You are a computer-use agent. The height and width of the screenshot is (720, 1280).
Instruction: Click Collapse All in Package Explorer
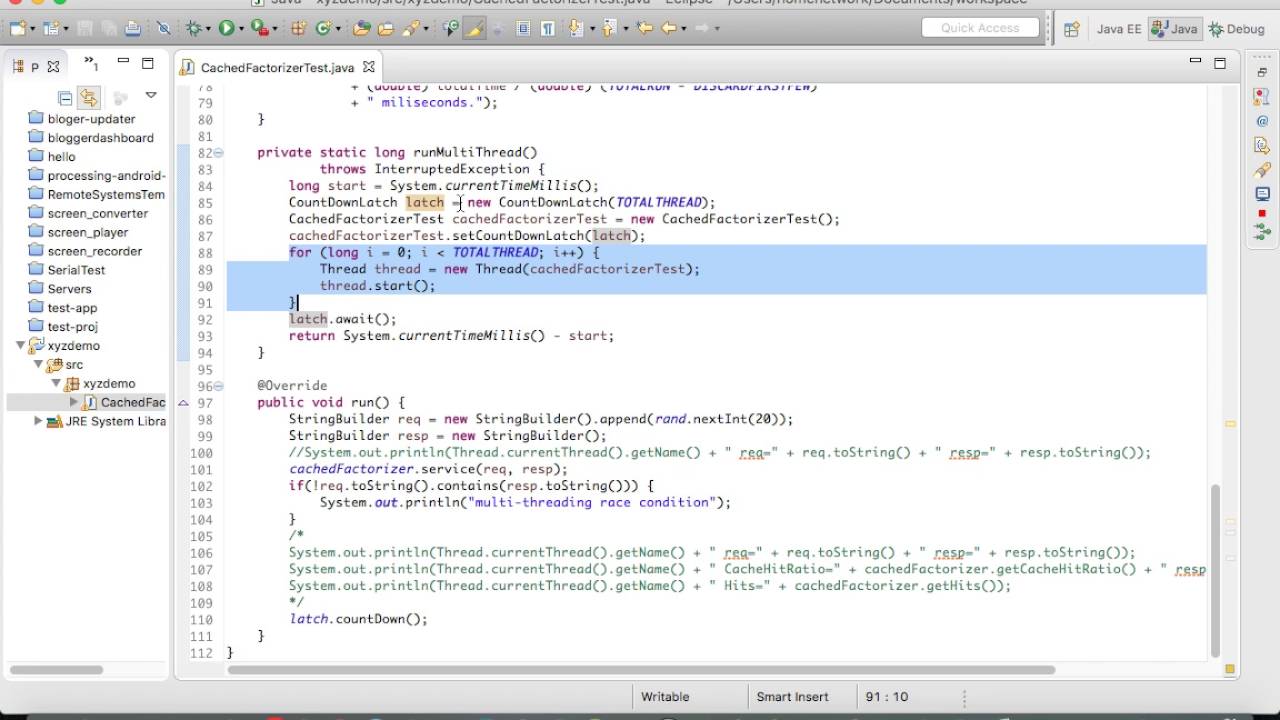65,98
